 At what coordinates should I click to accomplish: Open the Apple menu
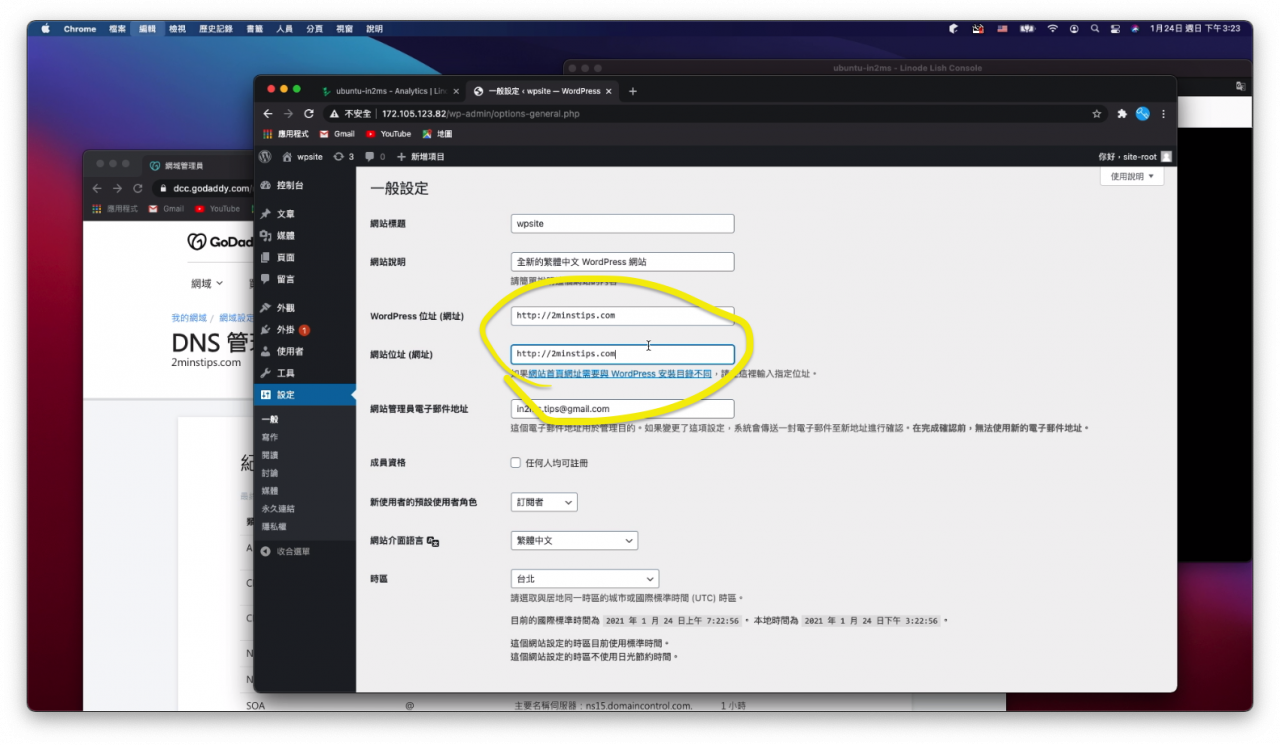point(46,29)
